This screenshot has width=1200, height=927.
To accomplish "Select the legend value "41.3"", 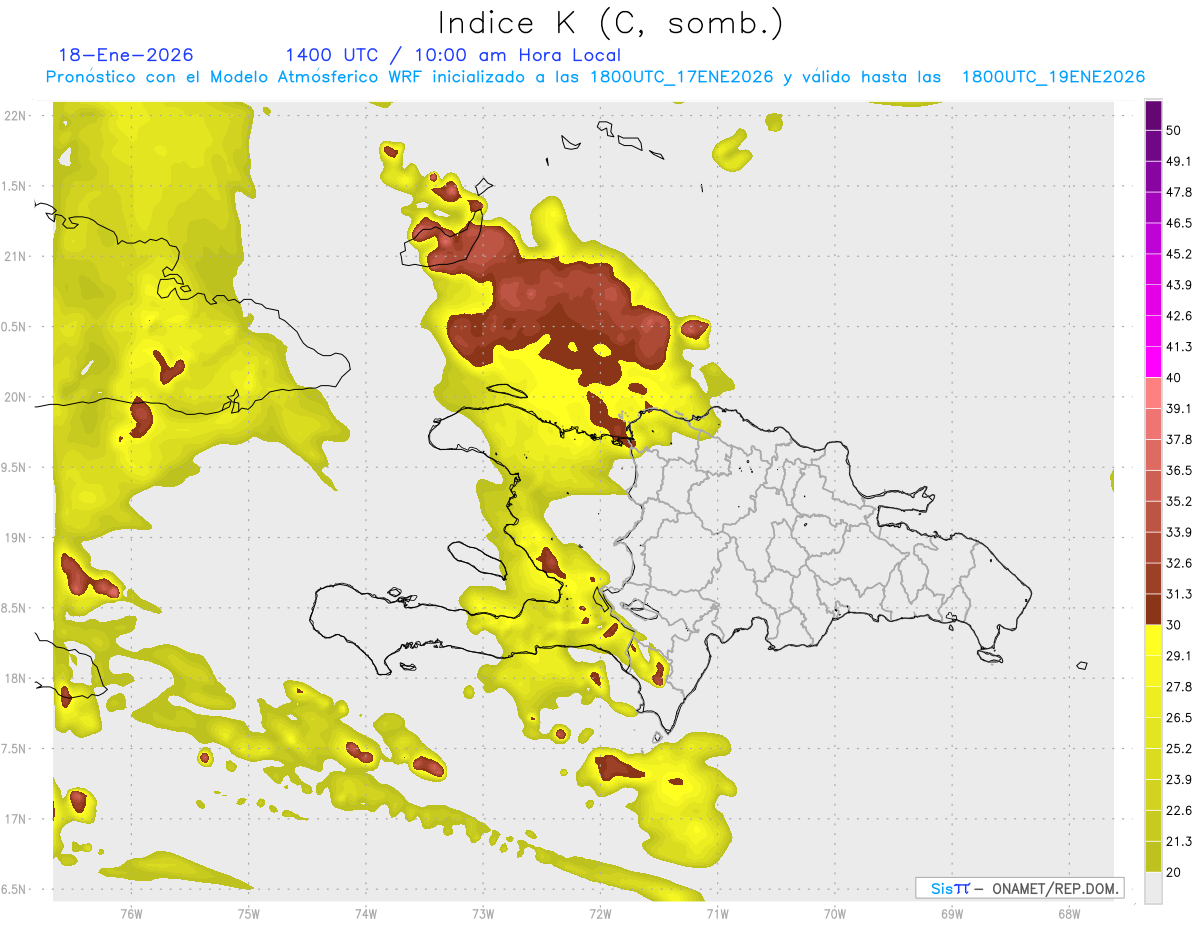I will [1180, 347].
